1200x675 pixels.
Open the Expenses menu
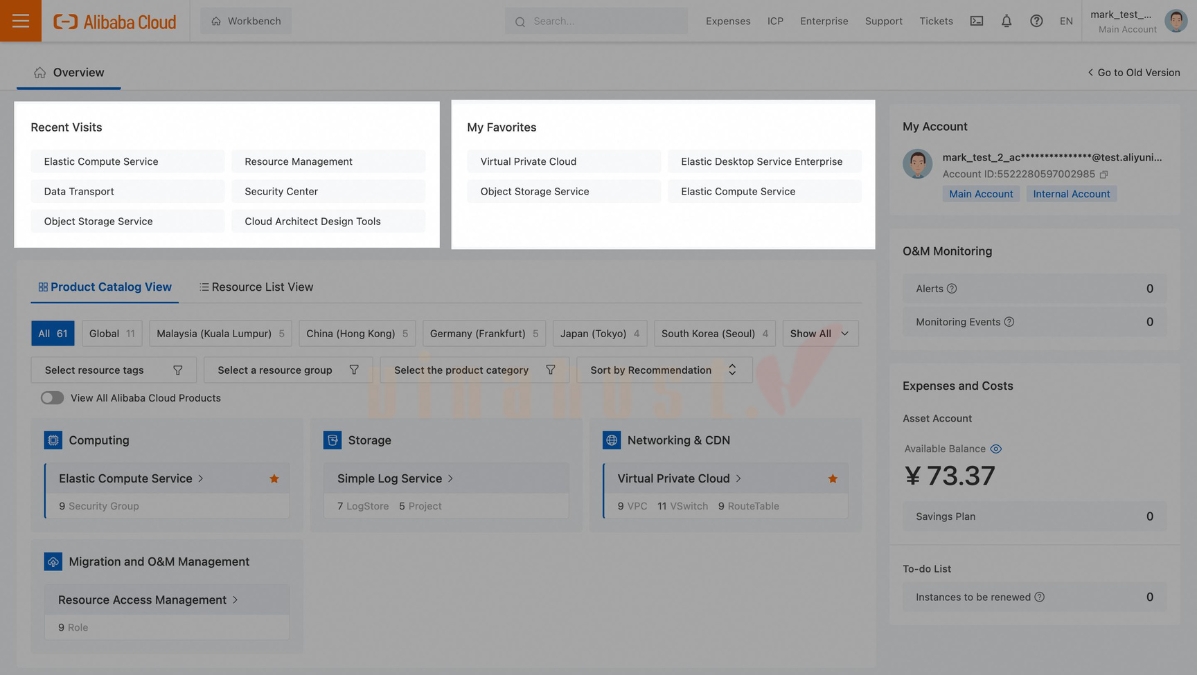[x=728, y=21]
